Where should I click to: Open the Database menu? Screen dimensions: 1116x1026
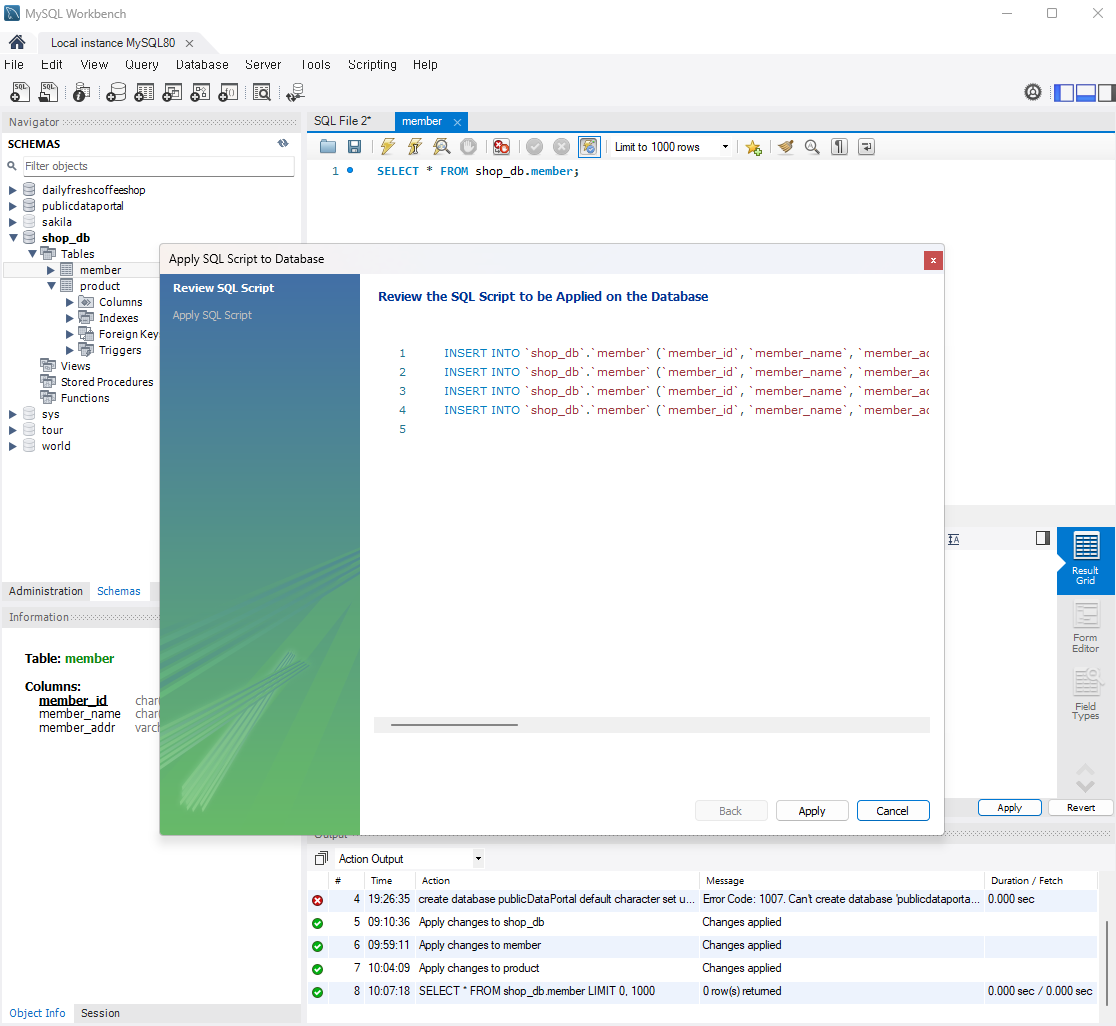pos(202,65)
